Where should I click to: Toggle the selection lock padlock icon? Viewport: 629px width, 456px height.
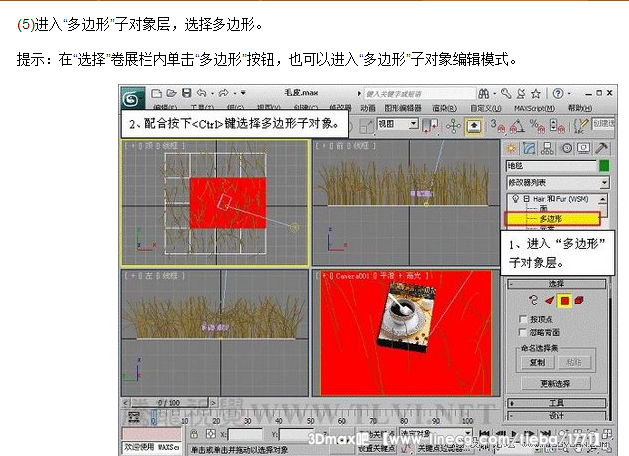tap(194, 434)
